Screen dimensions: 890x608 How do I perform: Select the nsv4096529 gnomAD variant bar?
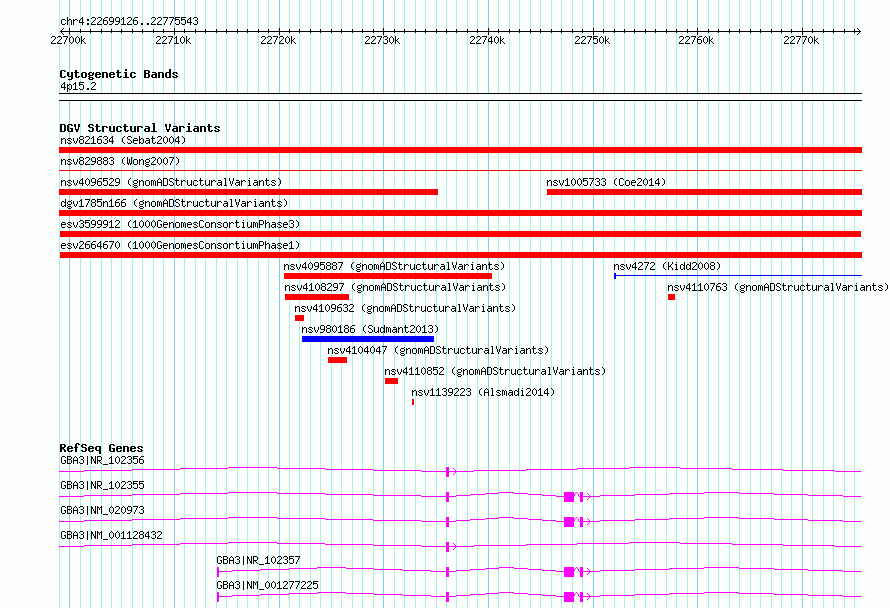tap(249, 192)
